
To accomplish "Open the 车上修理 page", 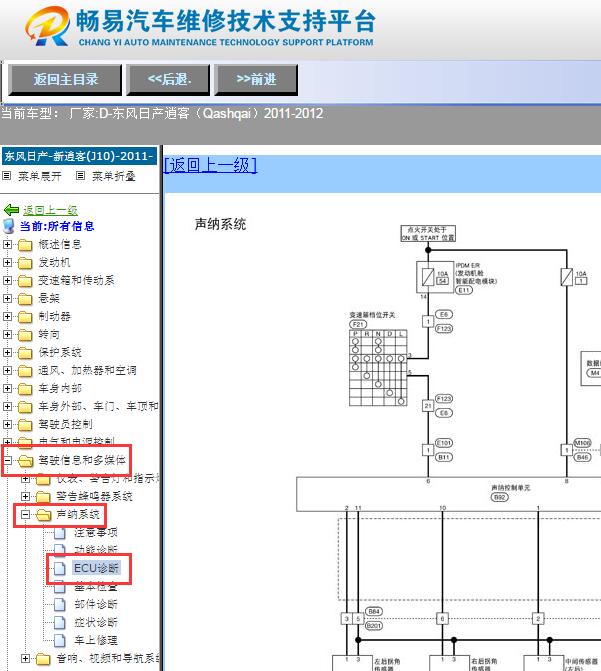I will 95,640.
